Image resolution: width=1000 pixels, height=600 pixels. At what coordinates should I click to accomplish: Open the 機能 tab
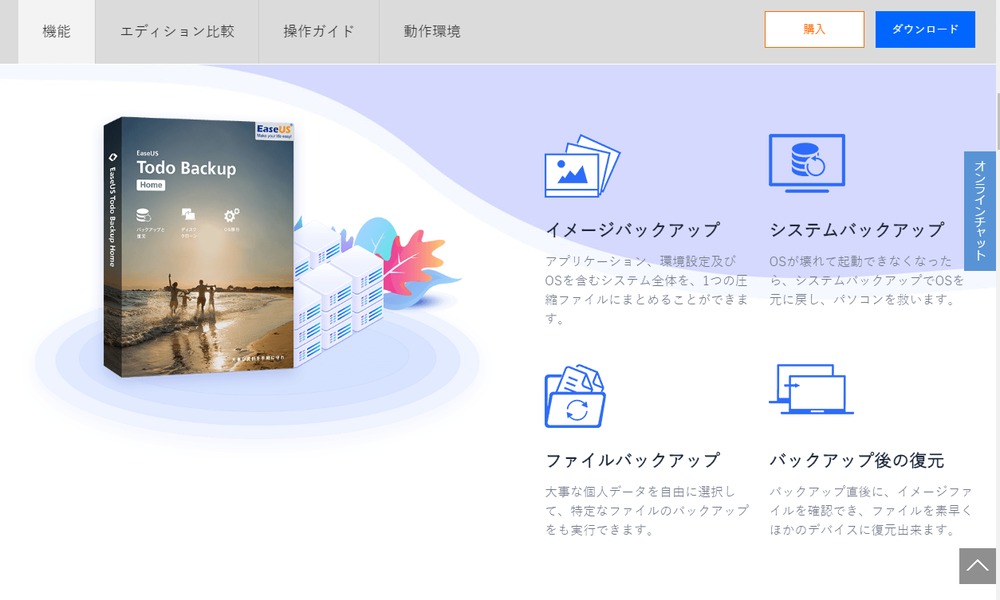(57, 31)
